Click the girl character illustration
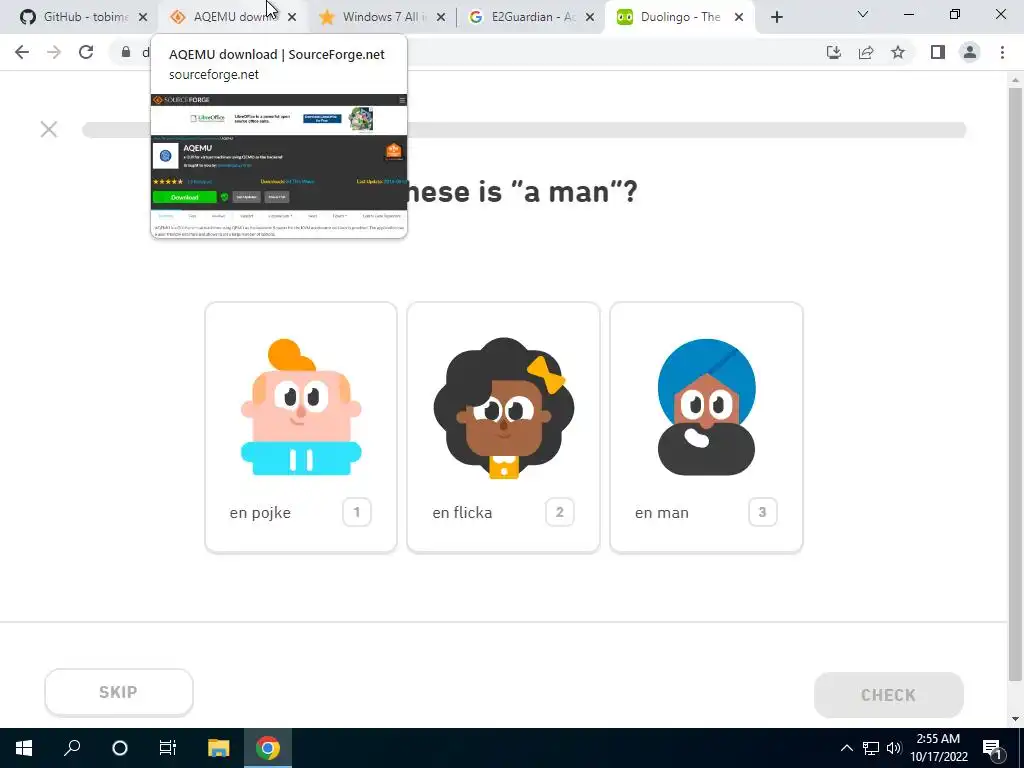Image resolution: width=1024 pixels, height=768 pixels. pos(504,408)
